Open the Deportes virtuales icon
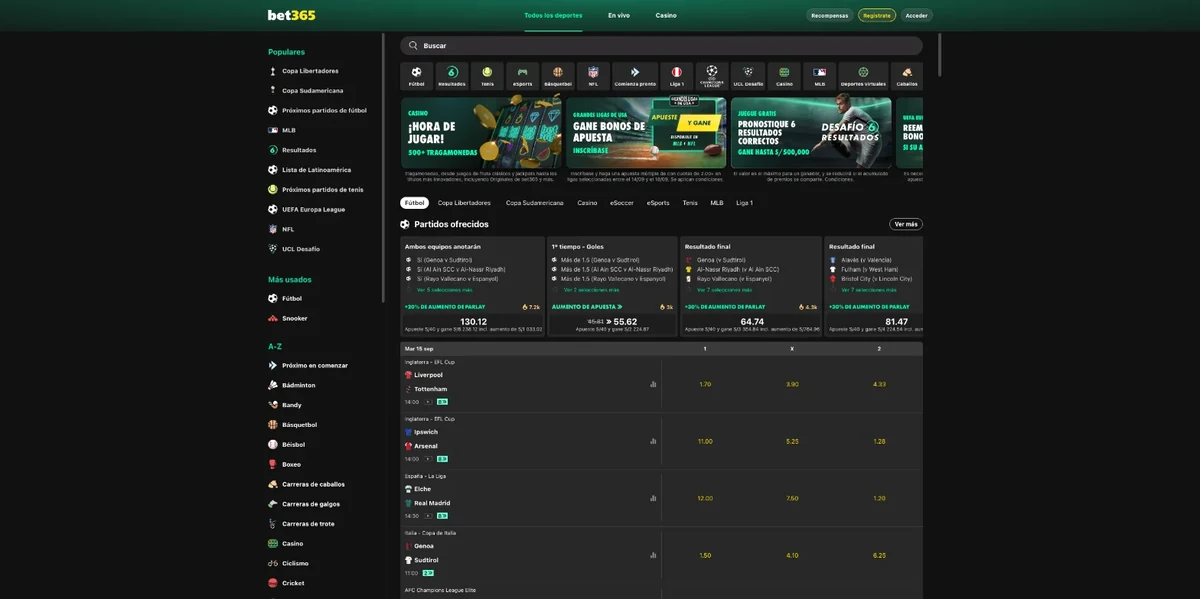Screen dimensions: 1200x599 click(x=863, y=76)
